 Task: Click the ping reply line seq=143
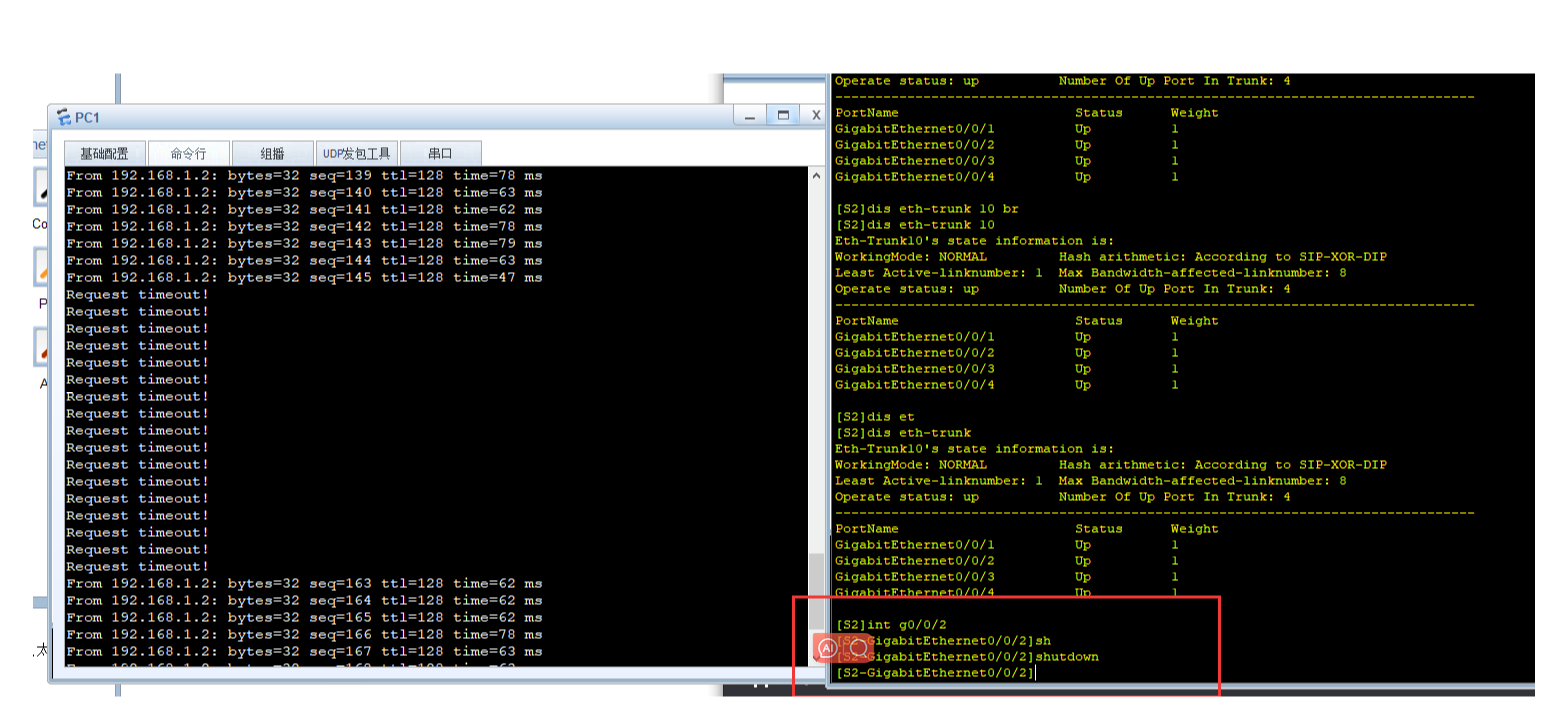click(304, 244)
